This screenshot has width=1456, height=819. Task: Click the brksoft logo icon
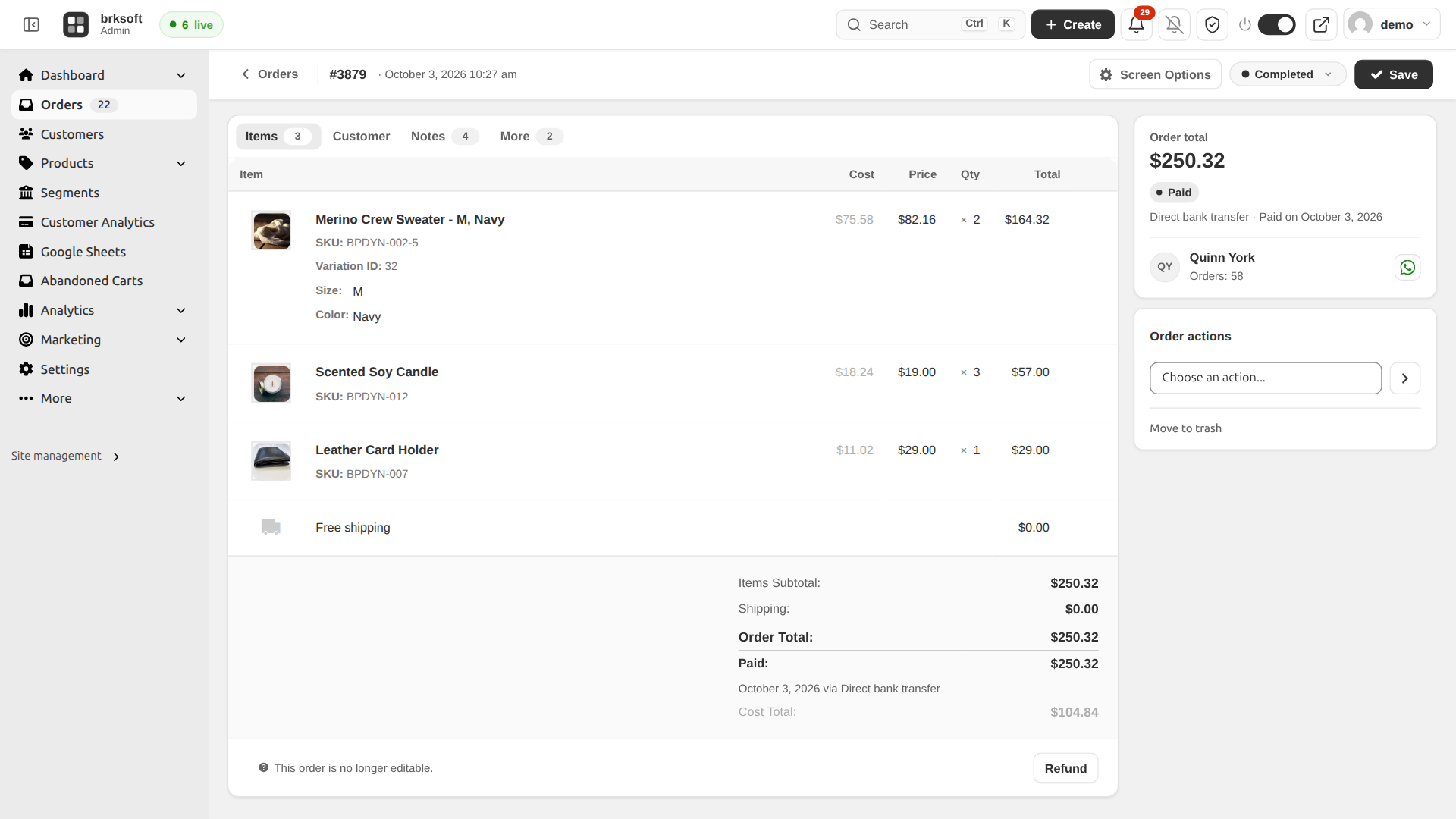76,25
